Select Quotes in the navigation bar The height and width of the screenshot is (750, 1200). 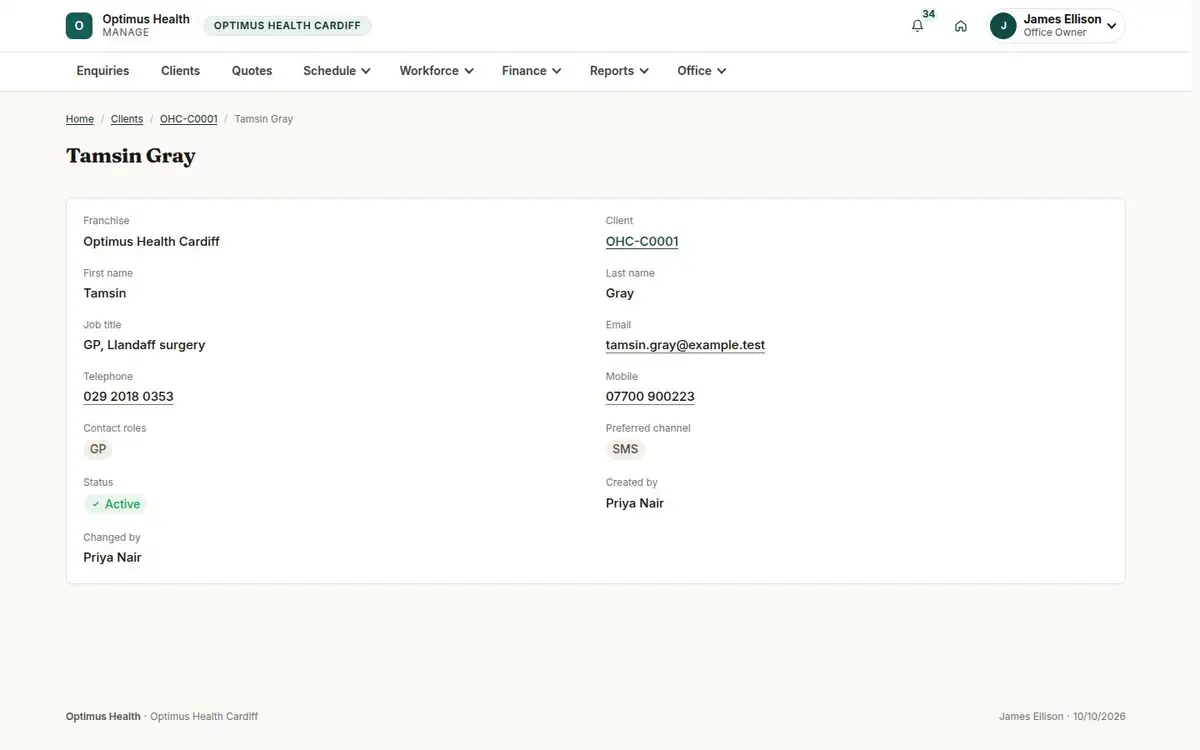click(x=252, y=71)
